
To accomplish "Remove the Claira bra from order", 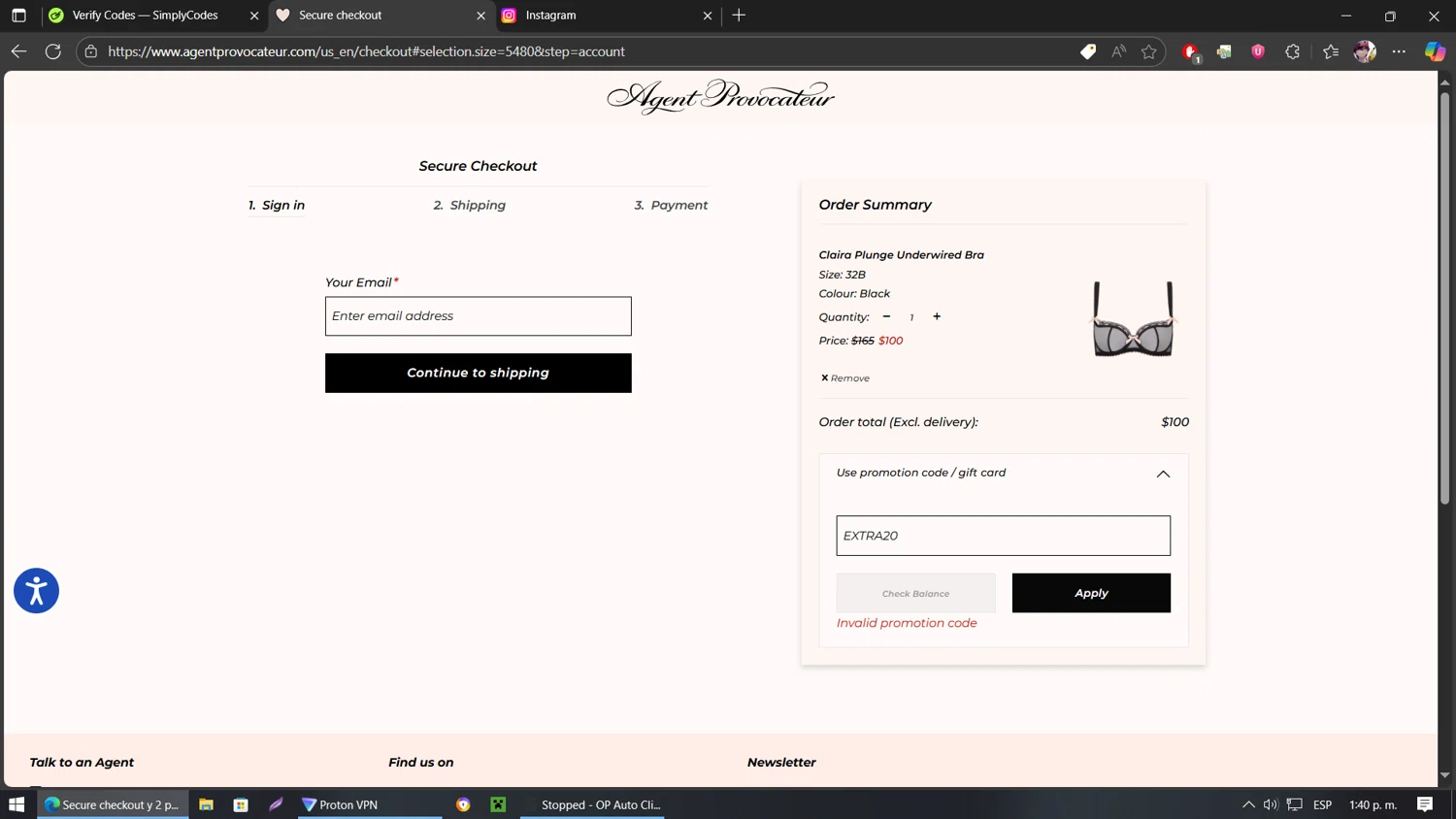I will [x=845, y=378].
